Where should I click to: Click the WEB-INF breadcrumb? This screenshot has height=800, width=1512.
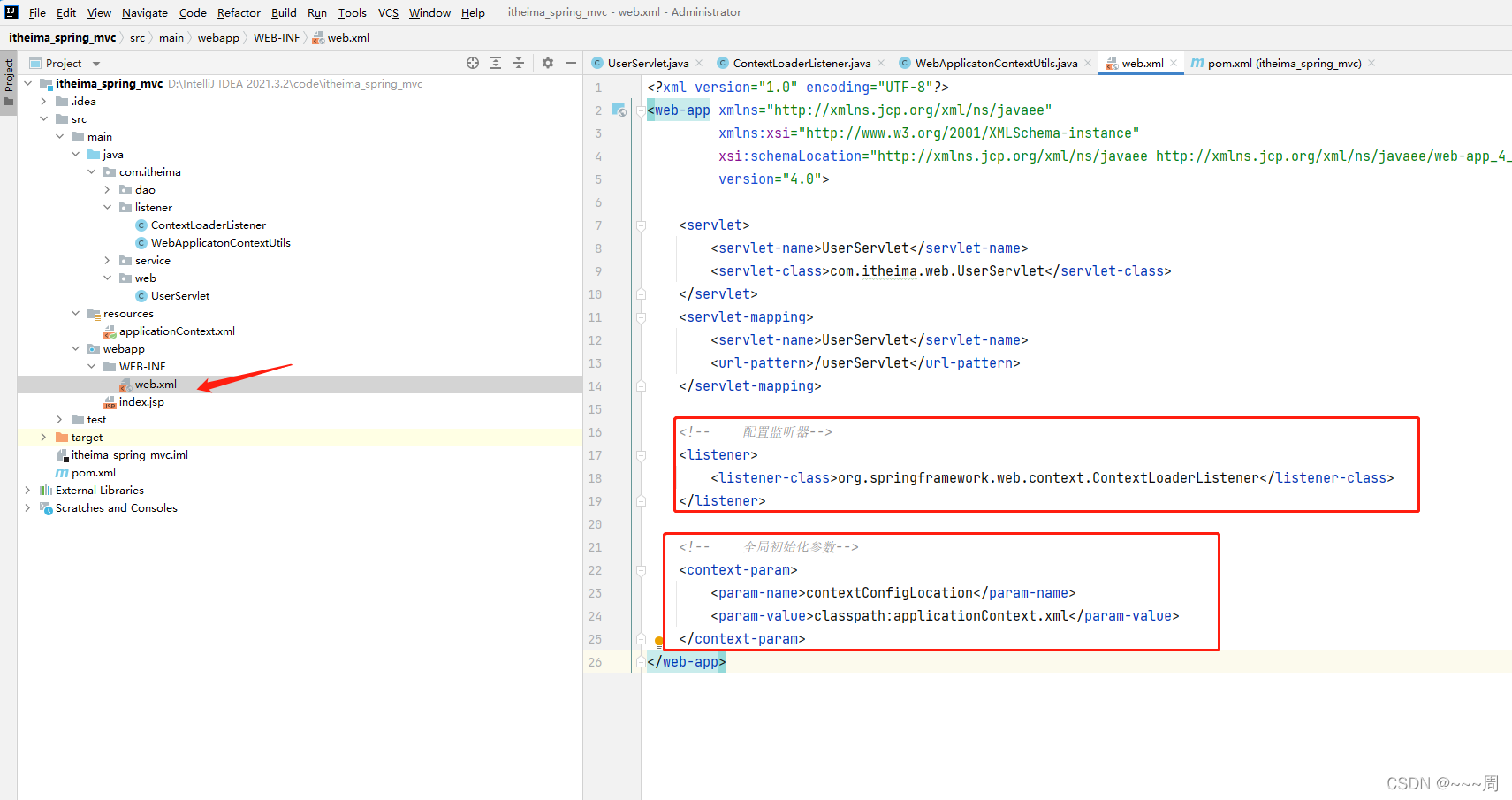(x=277, y=37)
